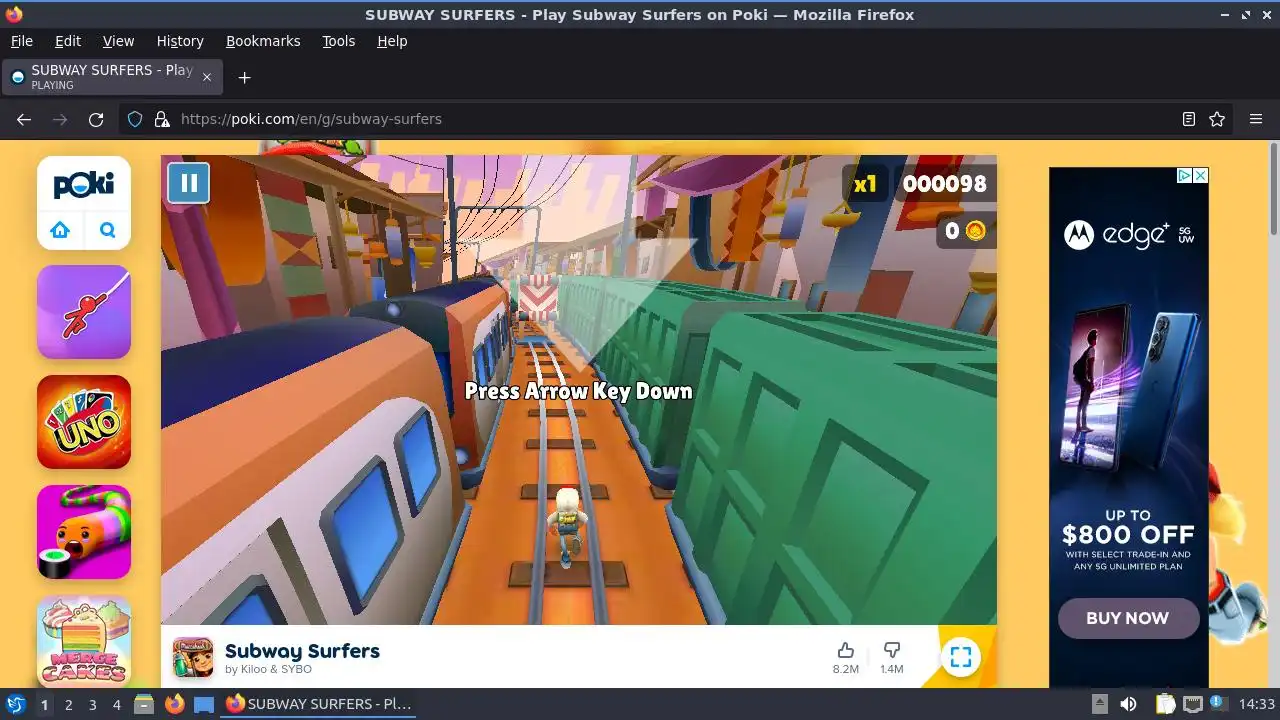The width and height of the screenshot is (1280, 720).
Task: Switch to workspace 3
Action: pyautogui.click(x=92, y=704)
